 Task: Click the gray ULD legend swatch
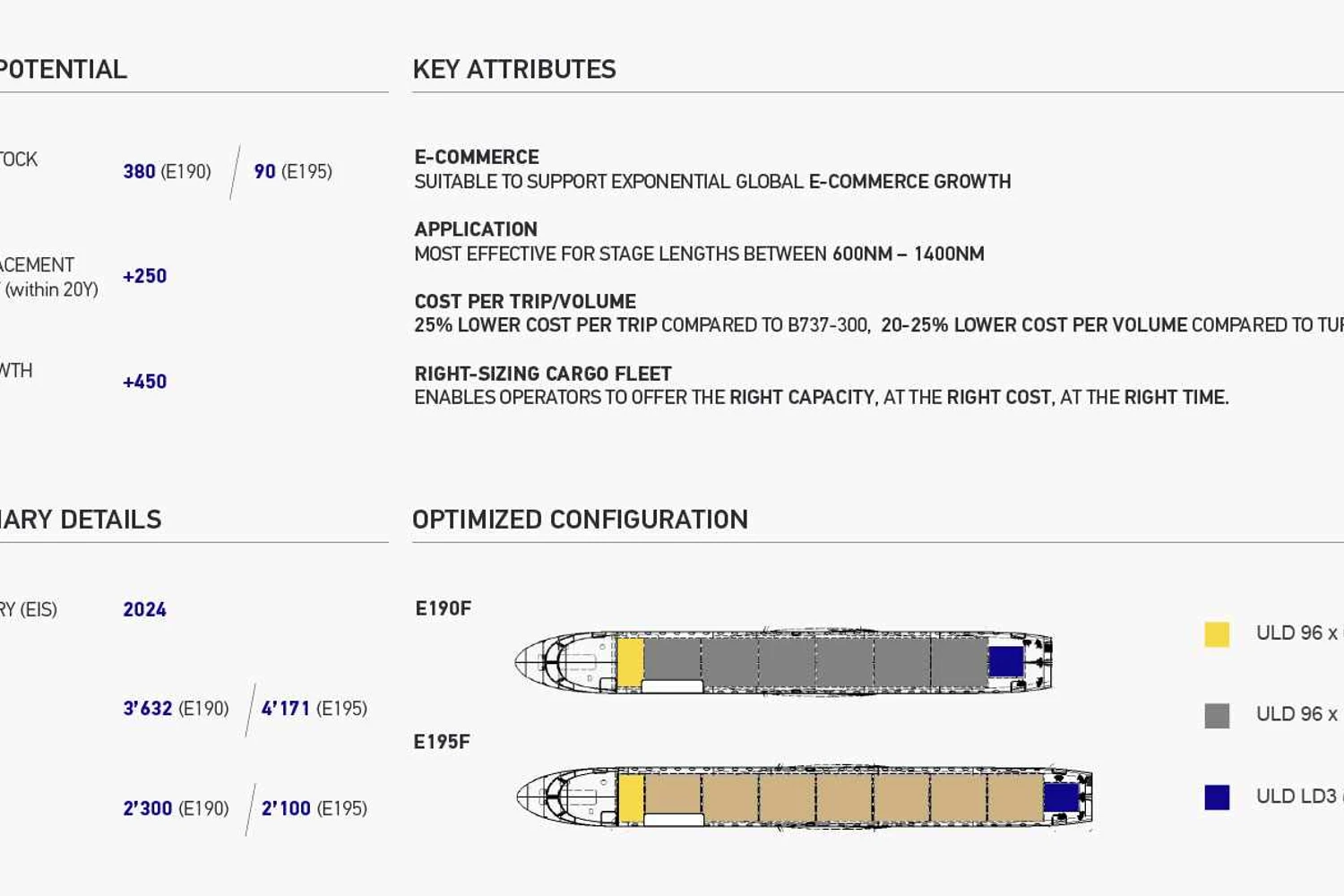tap(1217, 716)
